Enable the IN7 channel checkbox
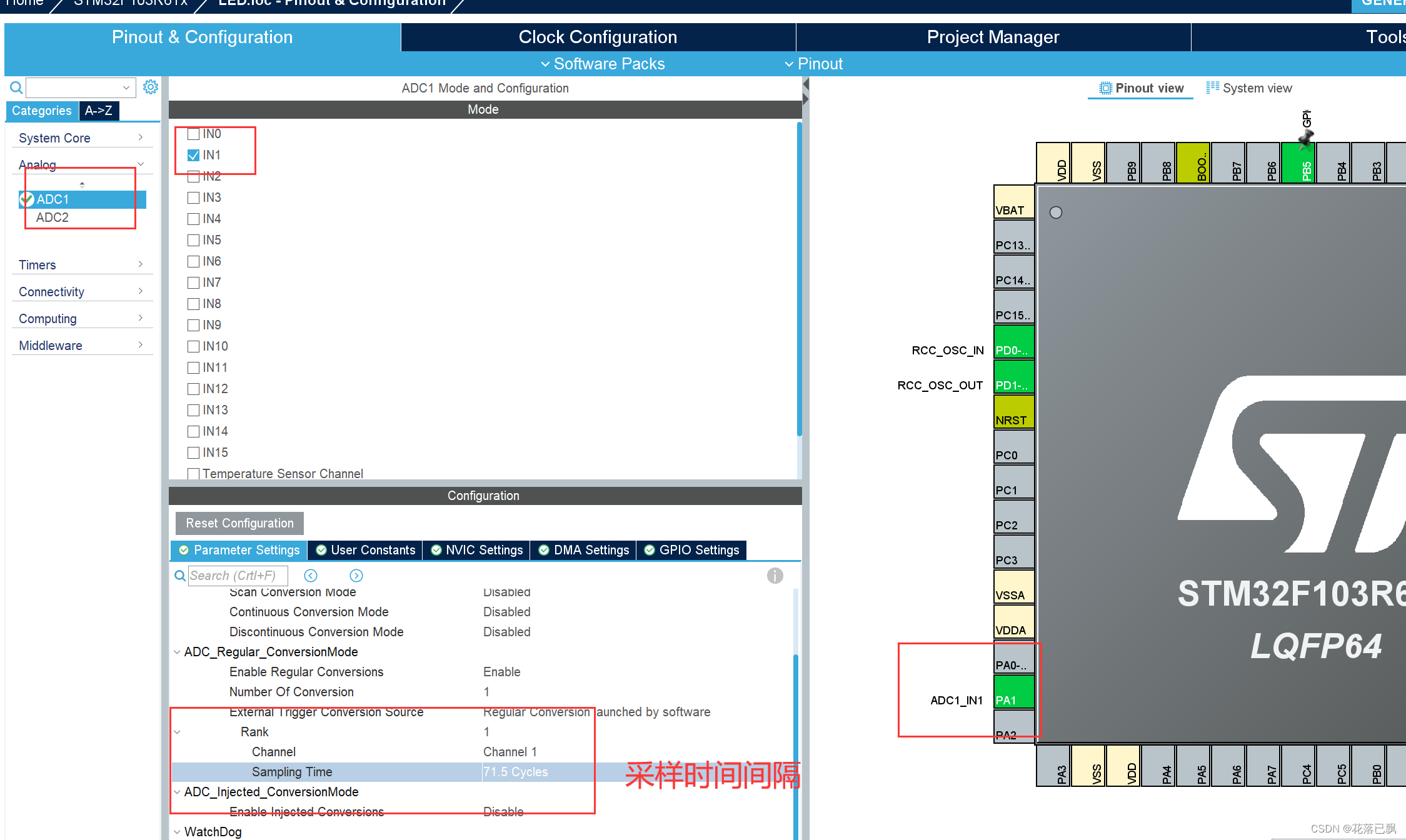Viewport: 1406px width, 840px height. click(x=194, y=282)
